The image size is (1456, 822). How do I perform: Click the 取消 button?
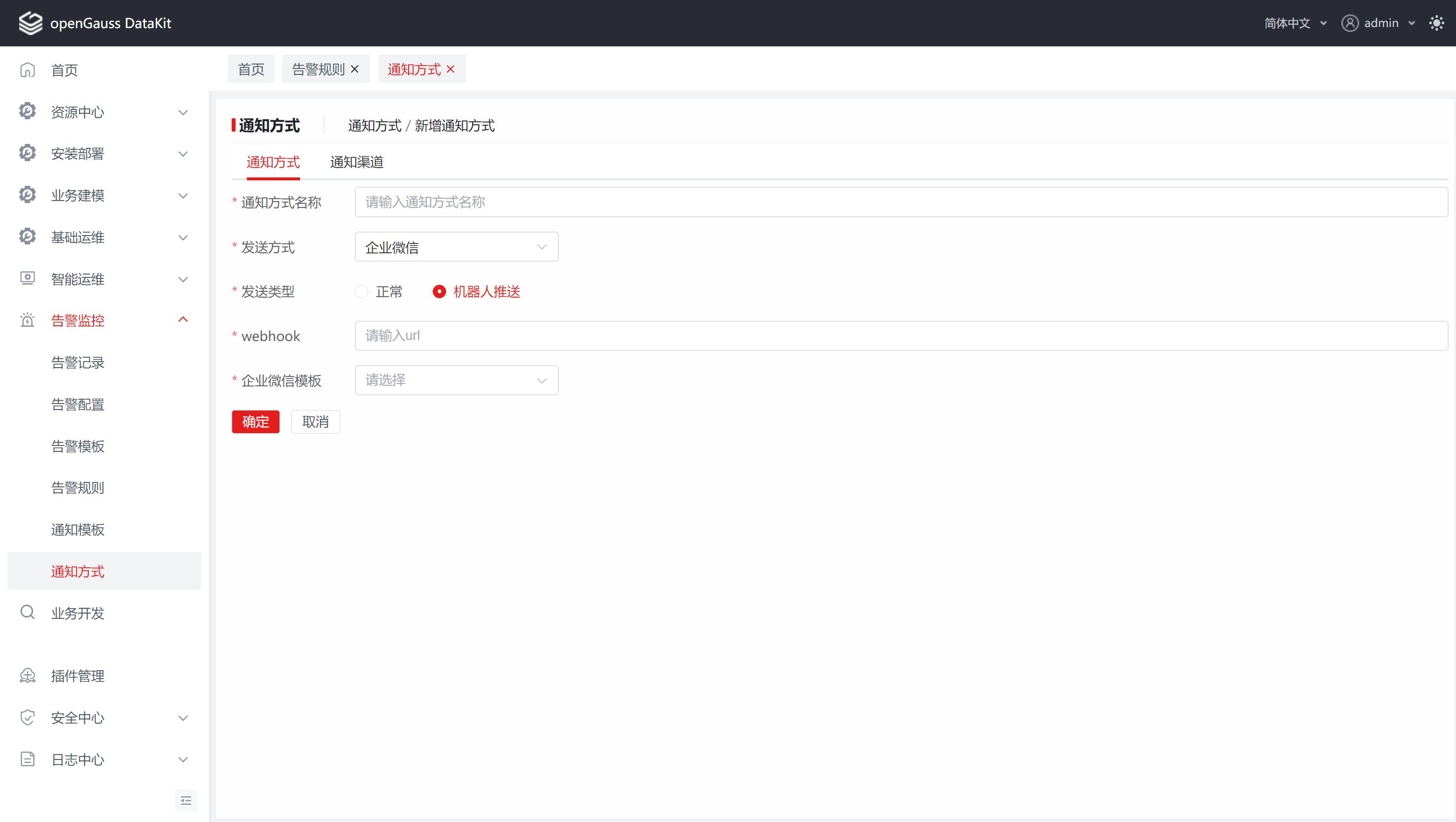click(315, 422)
